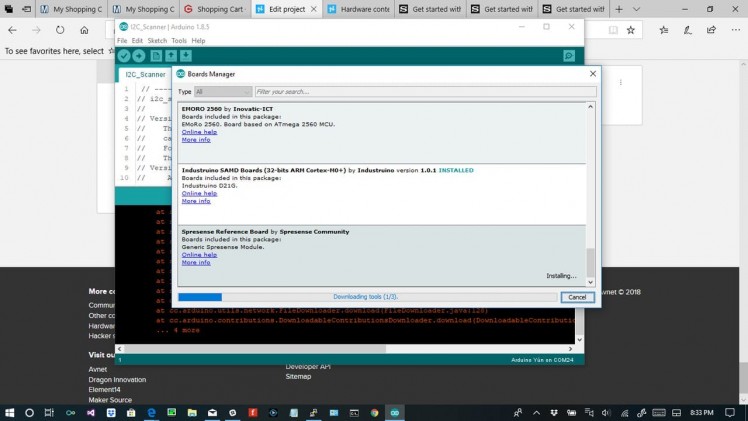Open the Edge settings ellipsis menu
Viewport: 748px width, 421px height.
click(x=736, y=30)
